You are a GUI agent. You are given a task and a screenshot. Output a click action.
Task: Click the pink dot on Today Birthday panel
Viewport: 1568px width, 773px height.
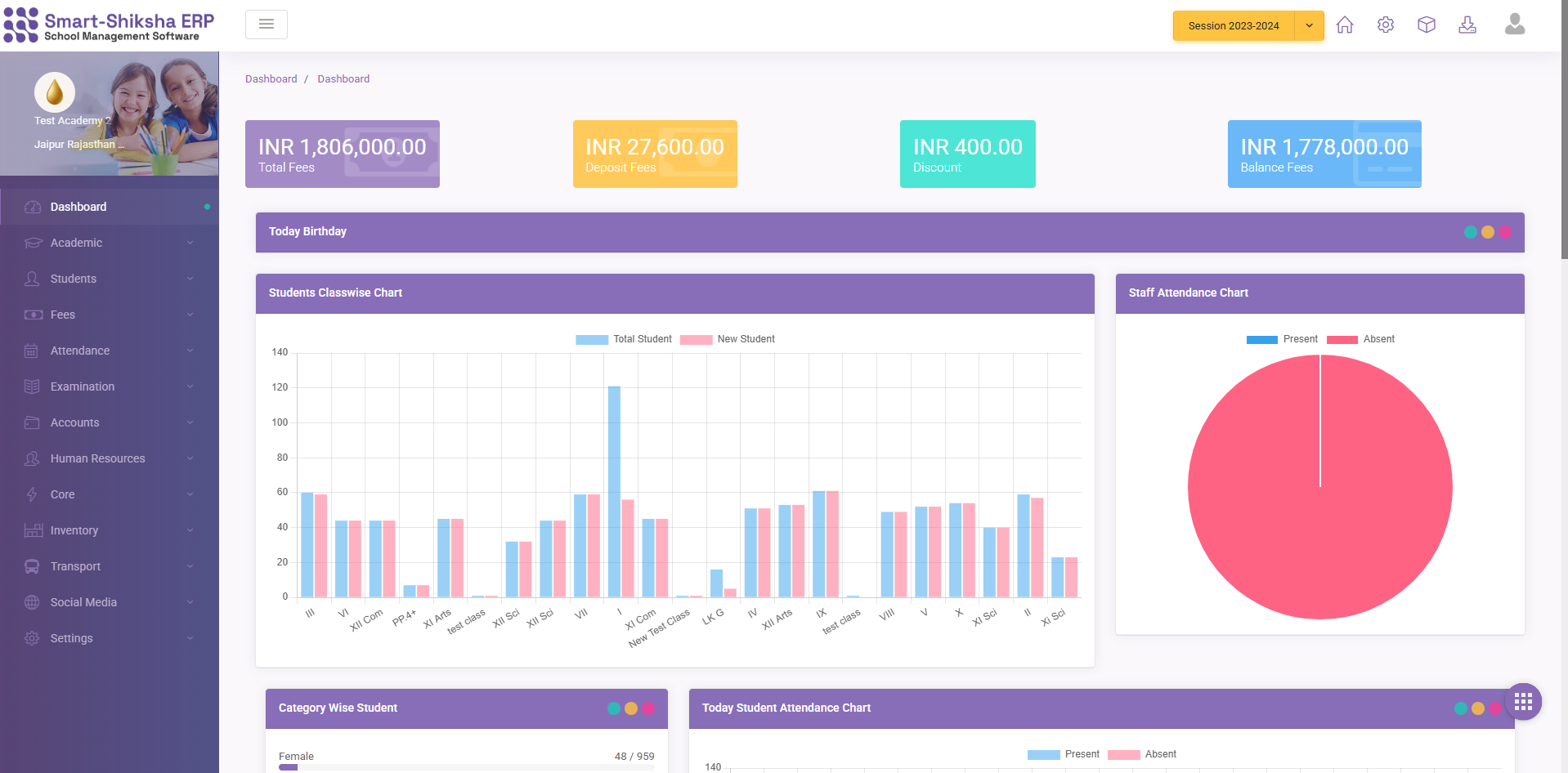(1505, 232)
